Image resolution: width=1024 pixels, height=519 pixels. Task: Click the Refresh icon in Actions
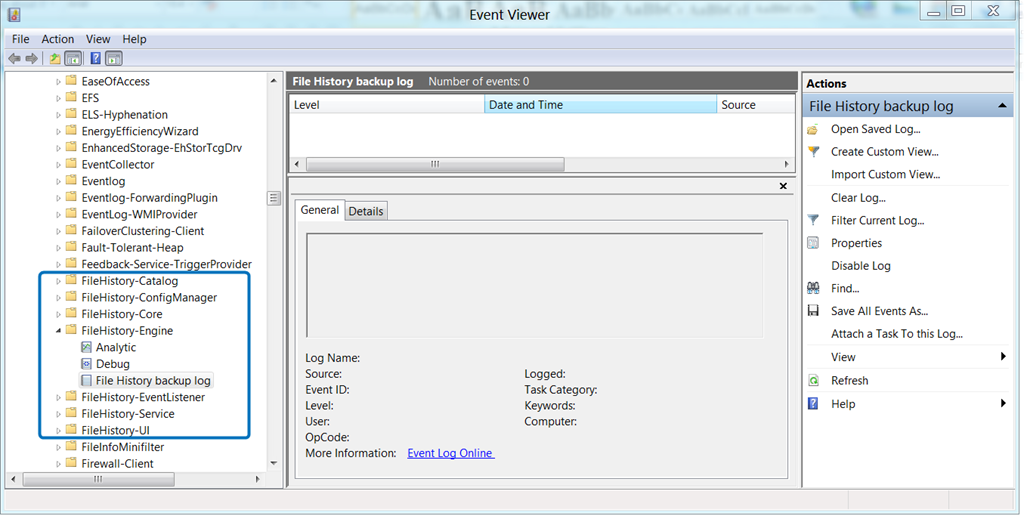pos(813,381)
